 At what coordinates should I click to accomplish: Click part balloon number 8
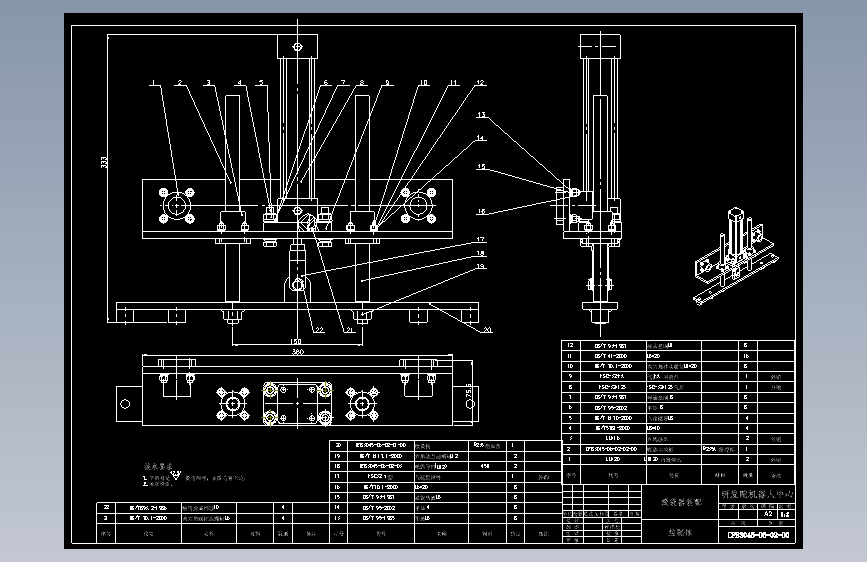[x=362, y=83]
